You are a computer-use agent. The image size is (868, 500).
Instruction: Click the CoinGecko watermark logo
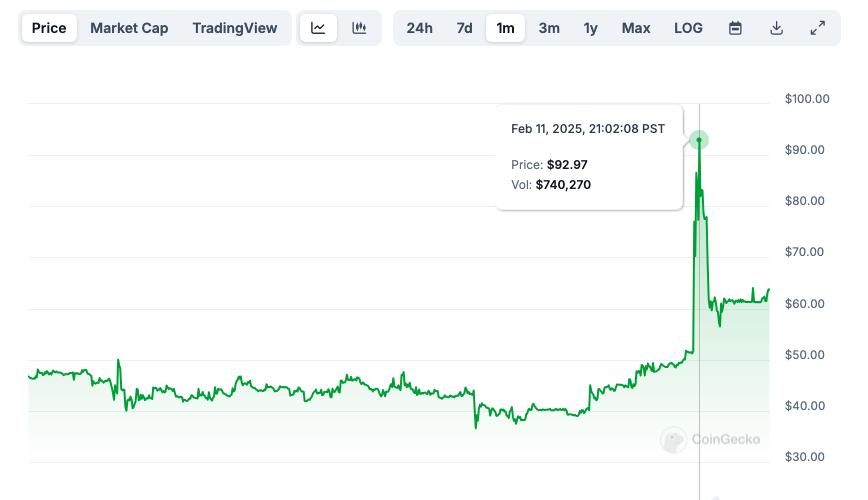coord(710,439)
